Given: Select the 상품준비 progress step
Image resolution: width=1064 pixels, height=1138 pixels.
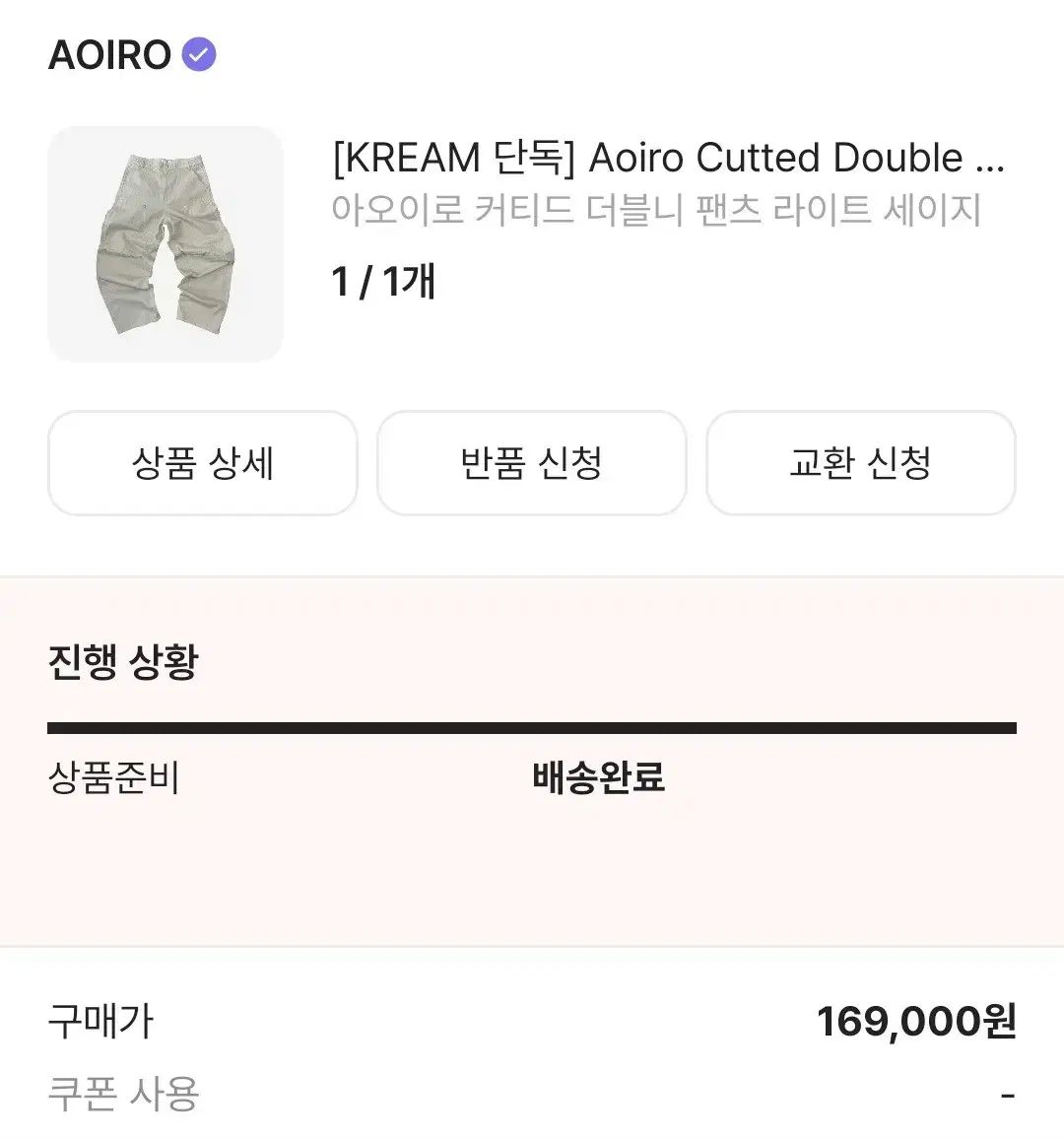Looking at the screenshot, I should 113,777.
